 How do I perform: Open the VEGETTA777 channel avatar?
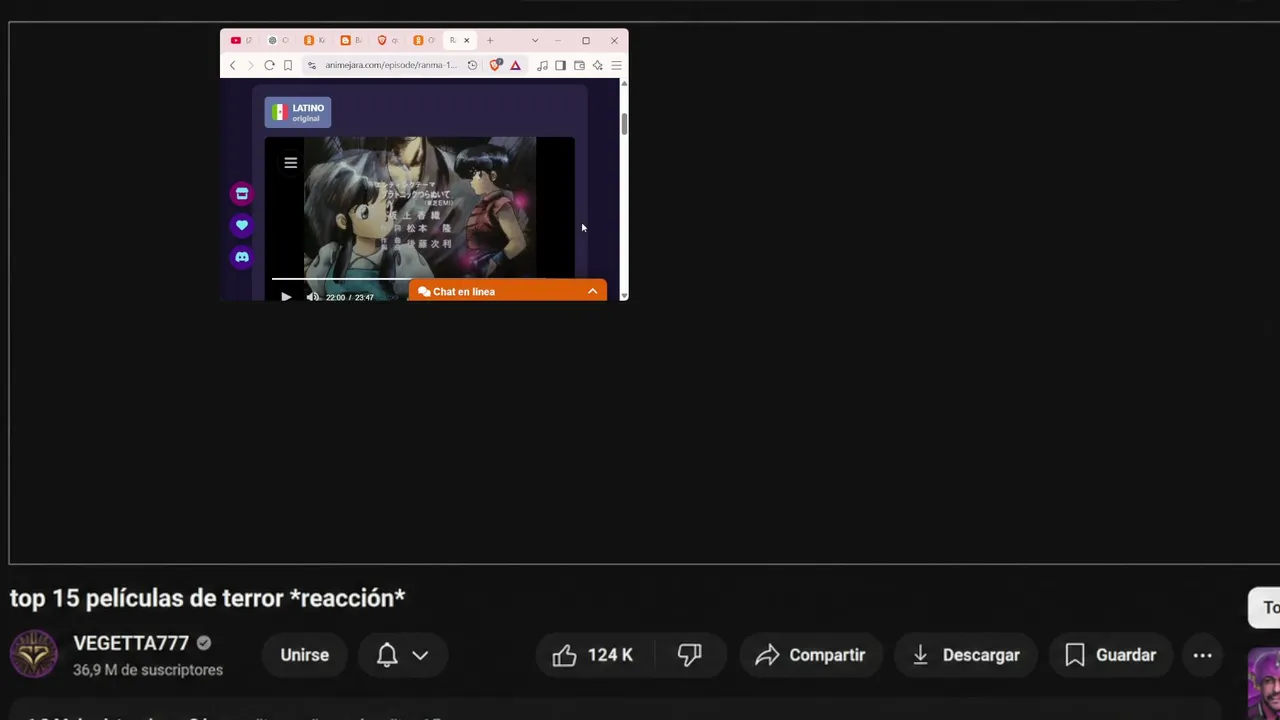34,655
